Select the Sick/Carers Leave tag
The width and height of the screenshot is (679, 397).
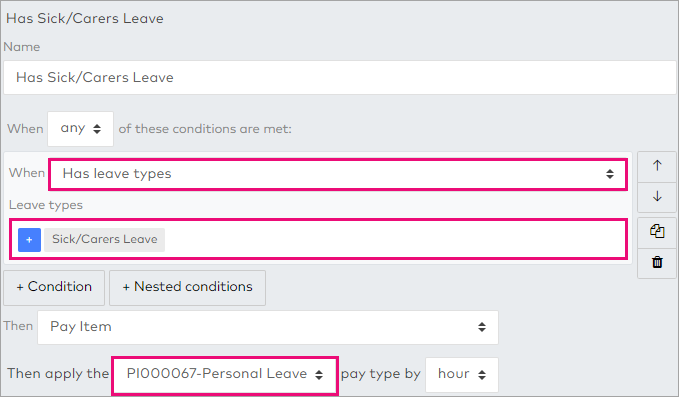[x=104, y=239]
